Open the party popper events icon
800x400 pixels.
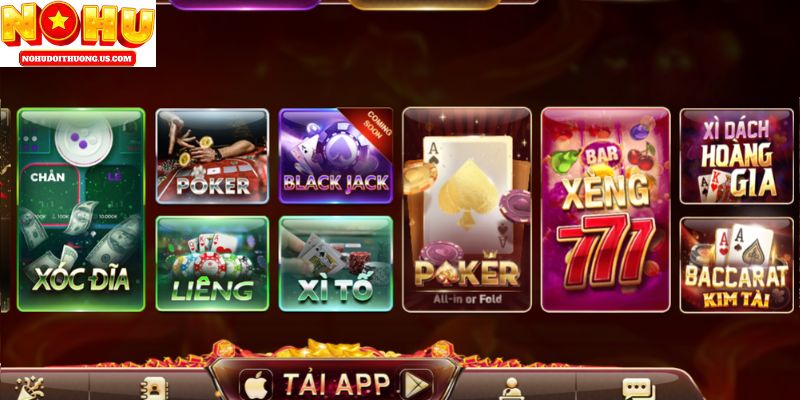(31, 389)
